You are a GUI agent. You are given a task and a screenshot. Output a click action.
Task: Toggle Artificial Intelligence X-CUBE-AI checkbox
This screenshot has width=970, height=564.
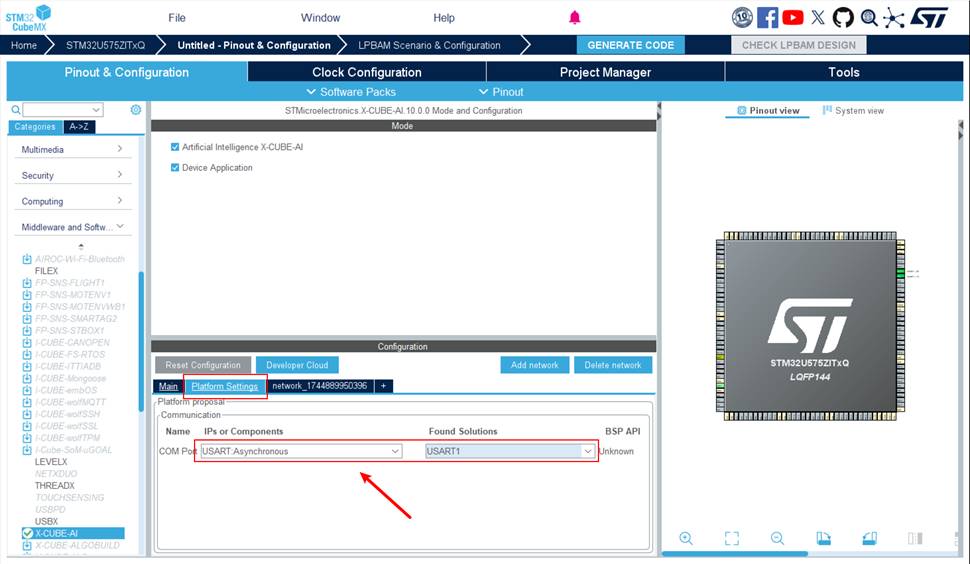[174, 147]
